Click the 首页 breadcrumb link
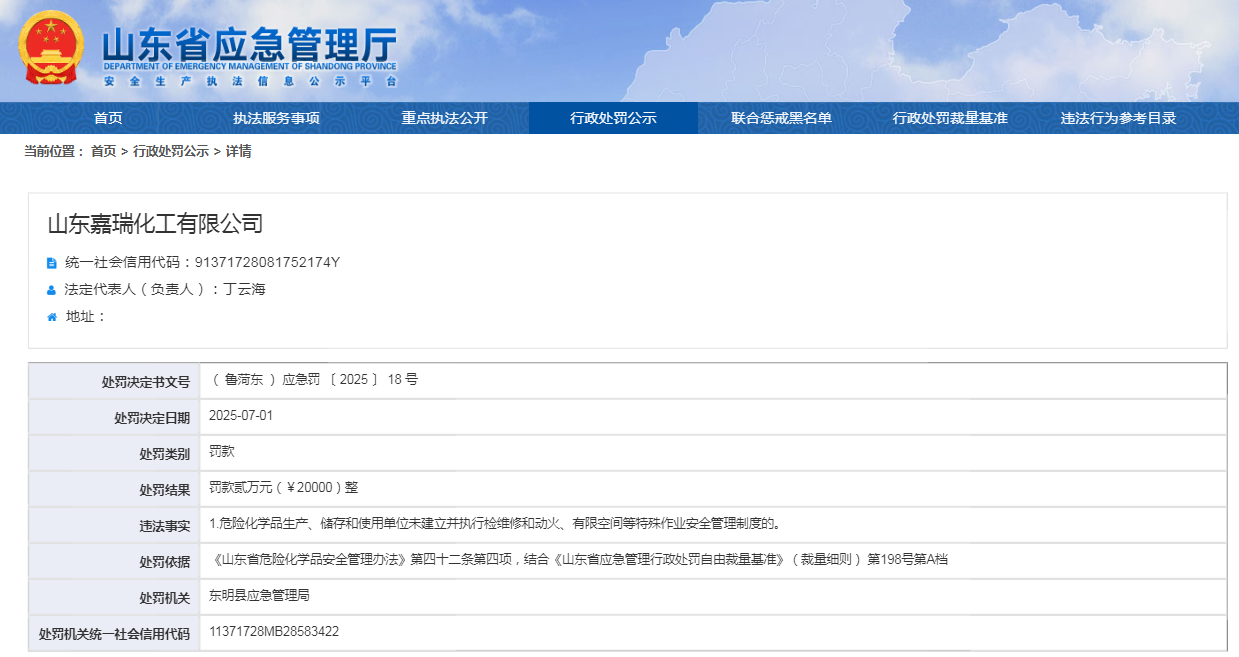 (x=103, y=151)
